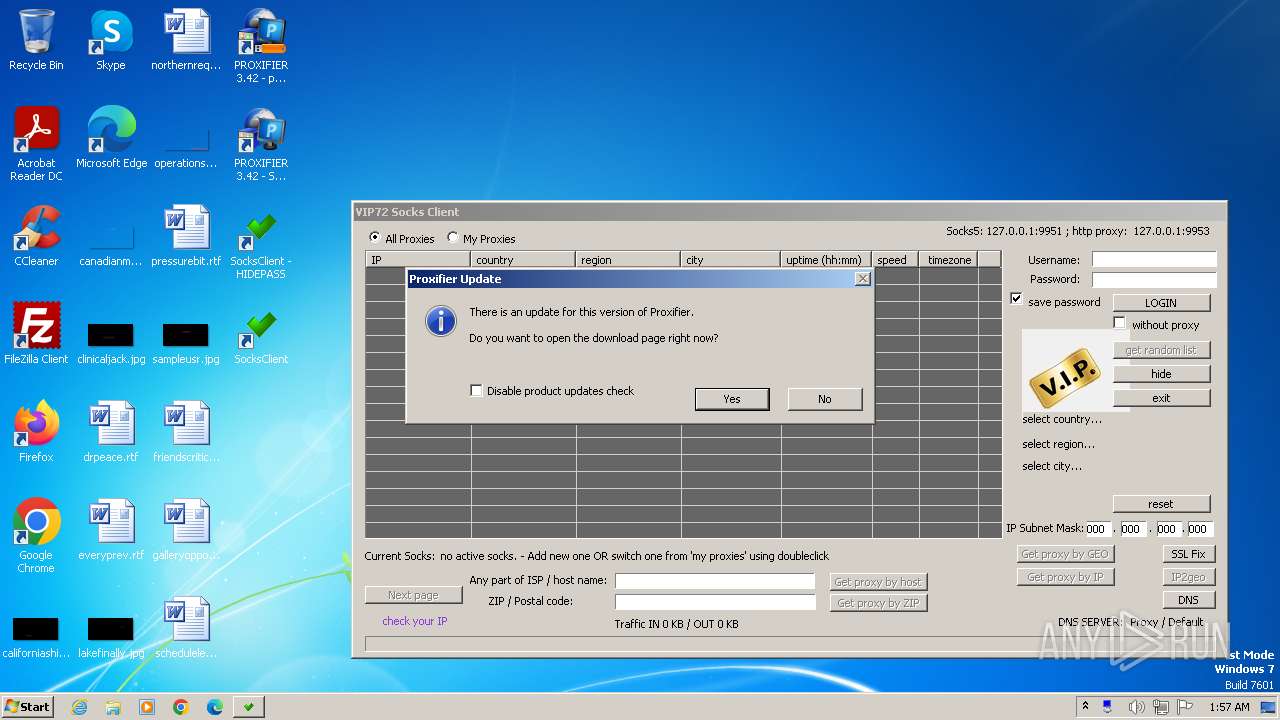Toggle the save password checkbox
Image resolution: width=1280 pixels, height=720 pixels.
1017,300
